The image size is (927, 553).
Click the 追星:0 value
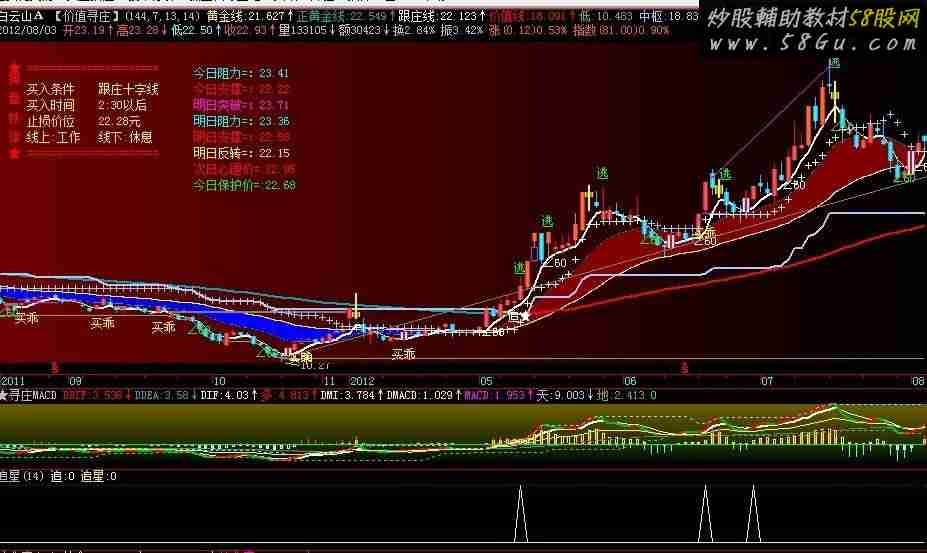click(98, 476)
